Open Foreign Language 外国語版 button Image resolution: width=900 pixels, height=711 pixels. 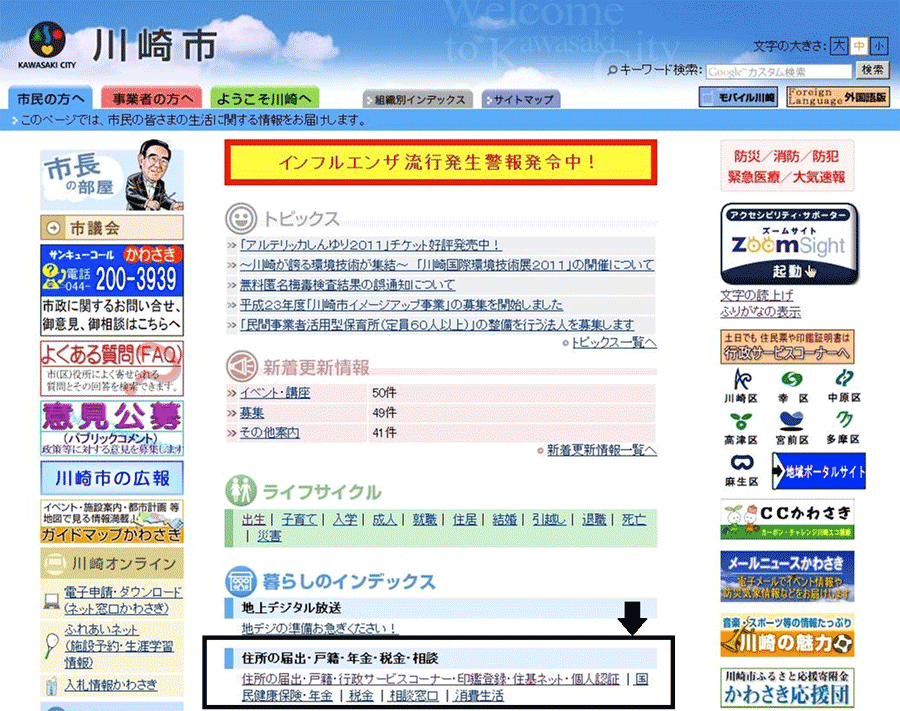tap(838, 97)
